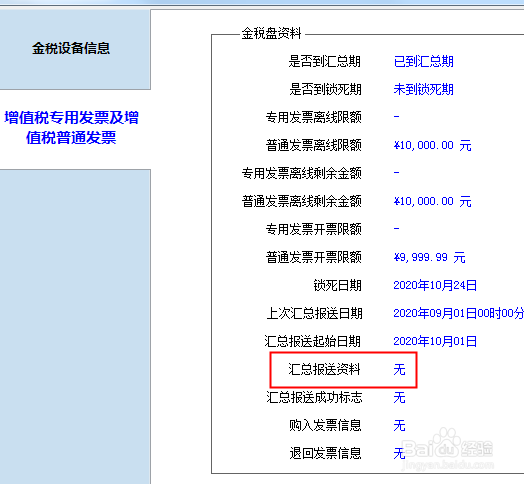Click the 是否到汇总期 label
Image resolution: width=524 pixels, height=484 pixels.
pos(325,62)
